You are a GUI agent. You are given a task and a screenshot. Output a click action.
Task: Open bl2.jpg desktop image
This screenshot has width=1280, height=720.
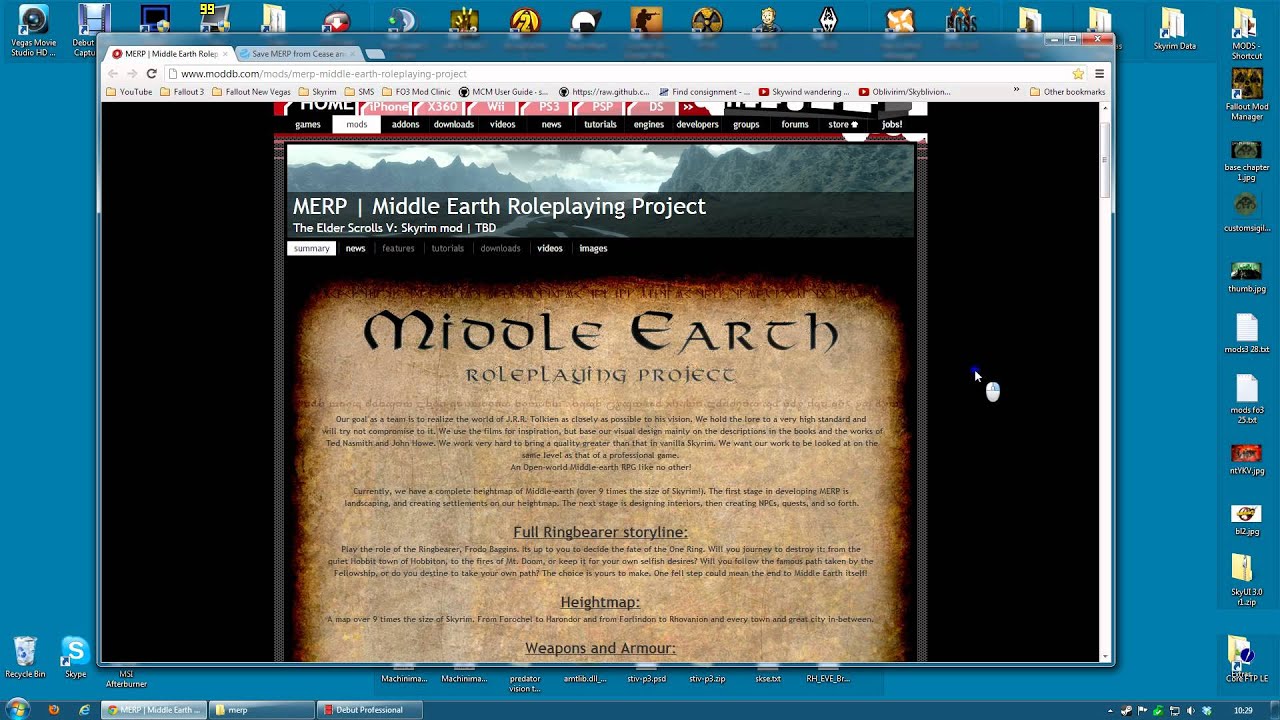1246,520
